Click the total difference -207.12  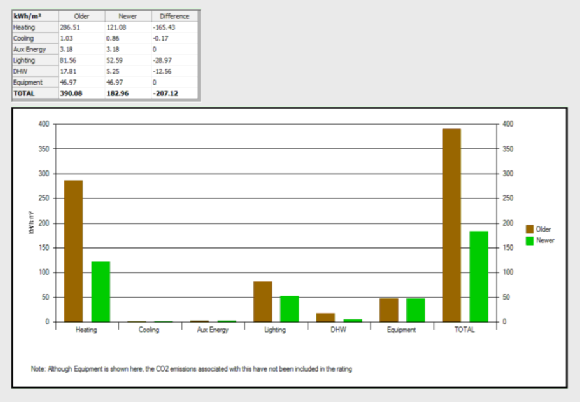tap(165, 93)
